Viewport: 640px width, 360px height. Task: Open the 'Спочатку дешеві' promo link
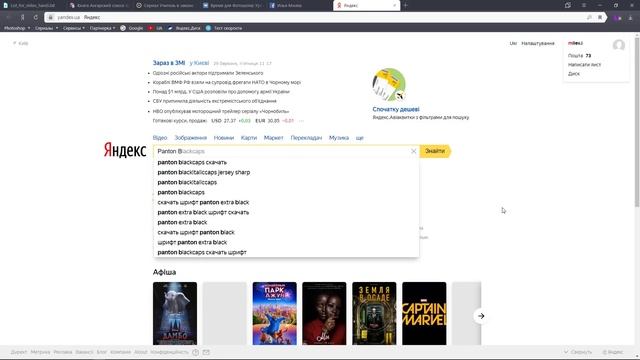tap(396, 109)
